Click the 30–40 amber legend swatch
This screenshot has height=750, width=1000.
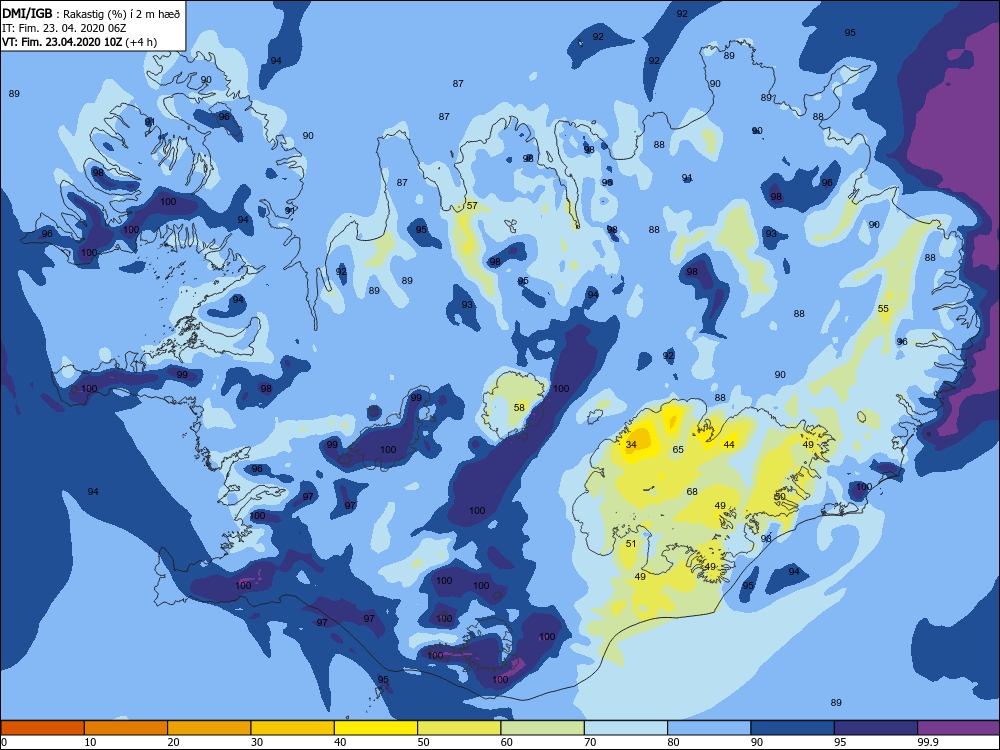click(293, 728)
